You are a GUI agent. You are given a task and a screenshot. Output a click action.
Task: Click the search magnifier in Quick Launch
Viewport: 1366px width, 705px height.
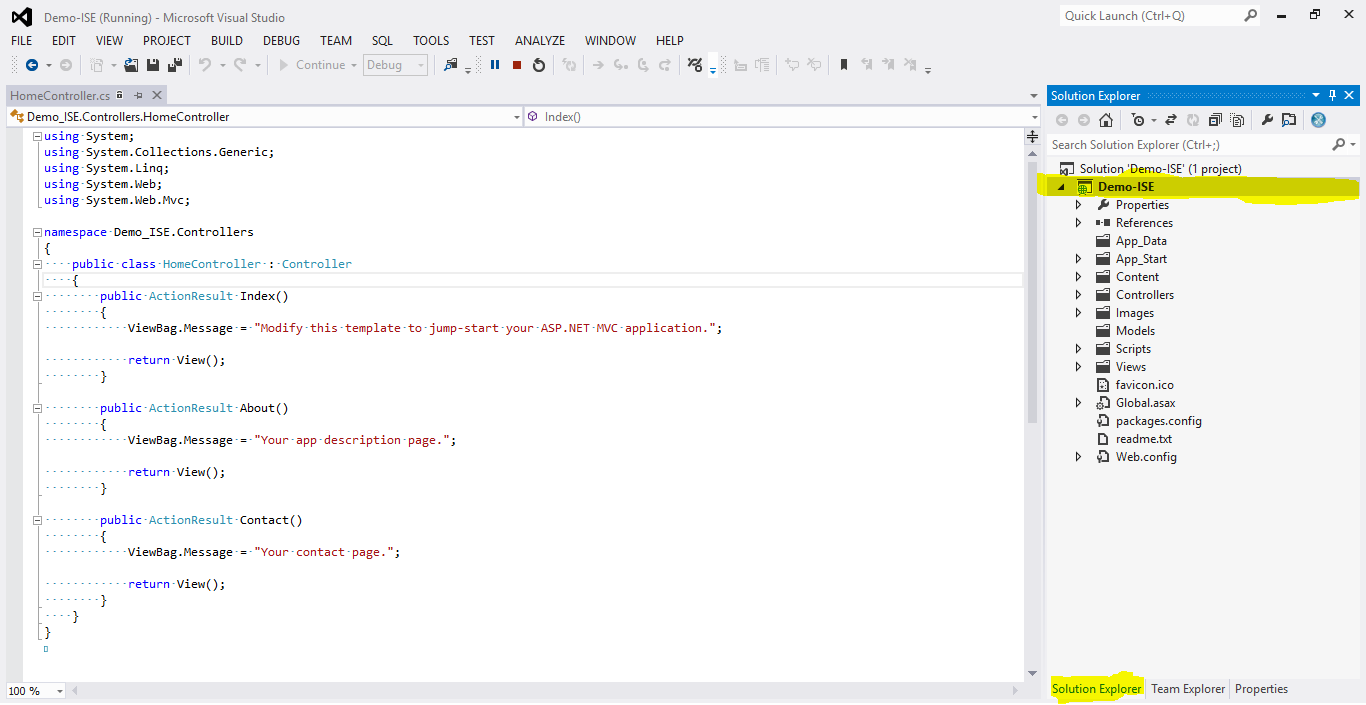click(x=1250, y=15)
